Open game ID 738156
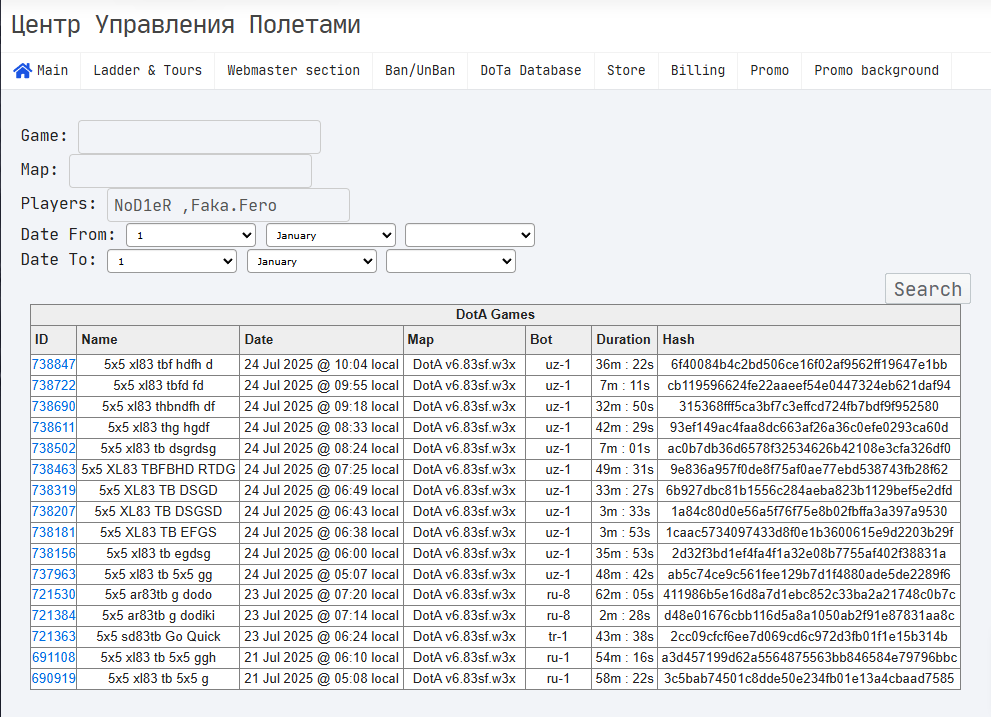 tap(54, 554)
